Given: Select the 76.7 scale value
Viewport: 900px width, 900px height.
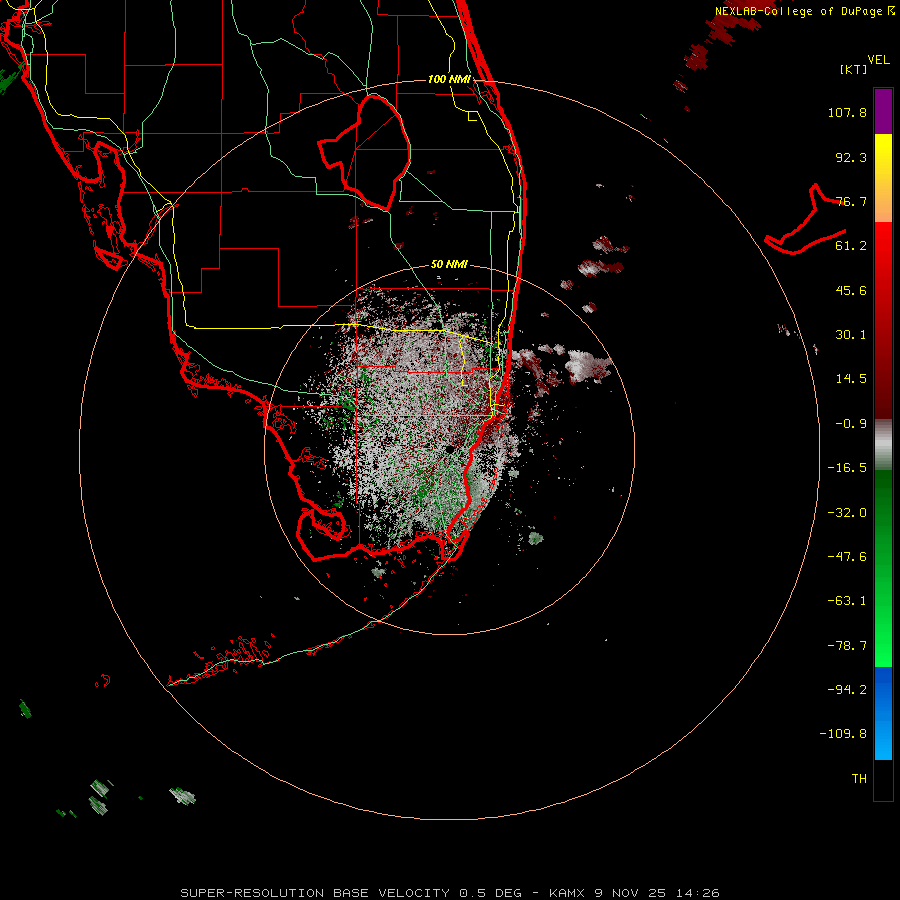Looking at the screenshot, I should click(851, 201).
